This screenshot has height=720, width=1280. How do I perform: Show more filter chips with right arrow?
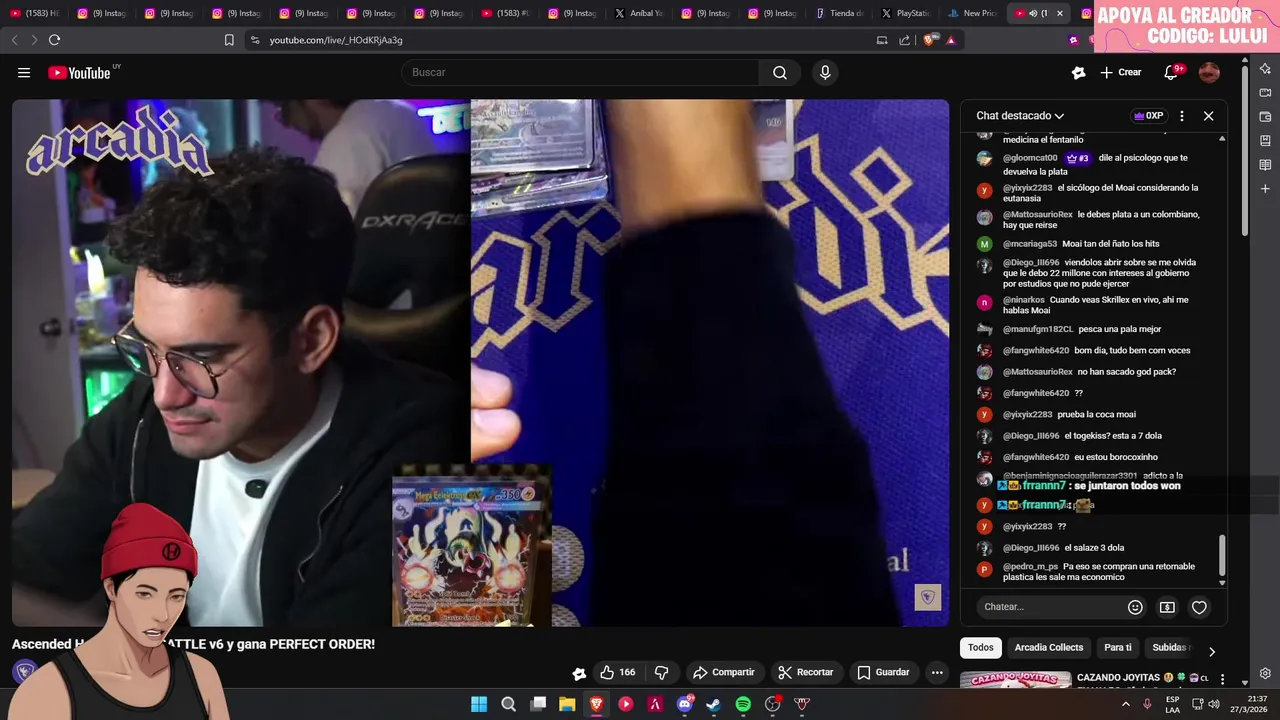1211,651
